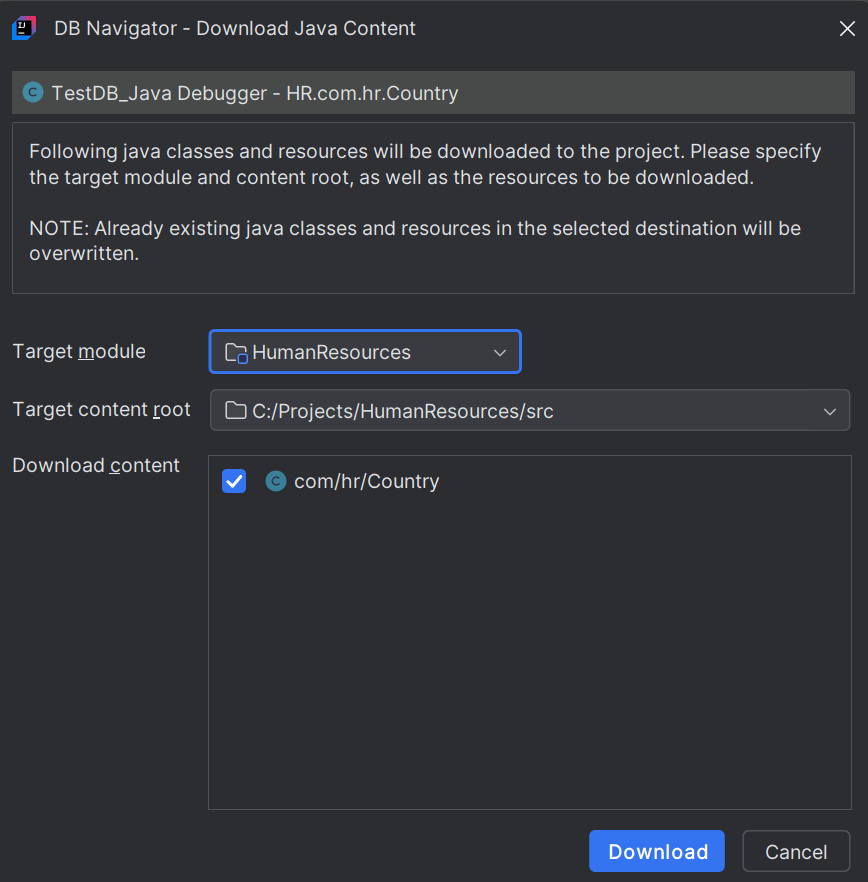Click the folder icon in the content root field
868x882 pixels.
point(234,410)
